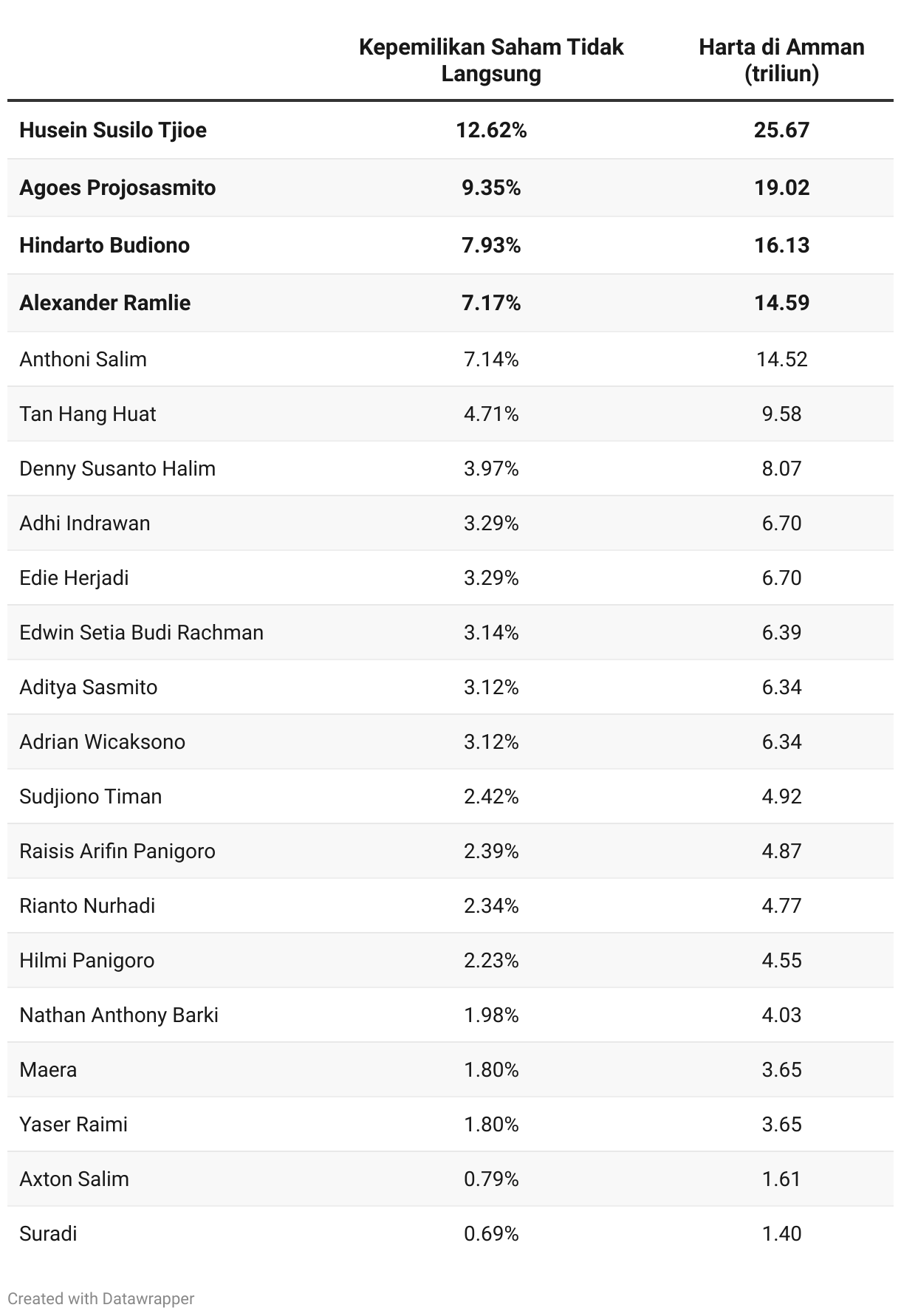Click Denny Susanto Halim's name
This screenshot has height=1316, width=901.
click(117, 468)
